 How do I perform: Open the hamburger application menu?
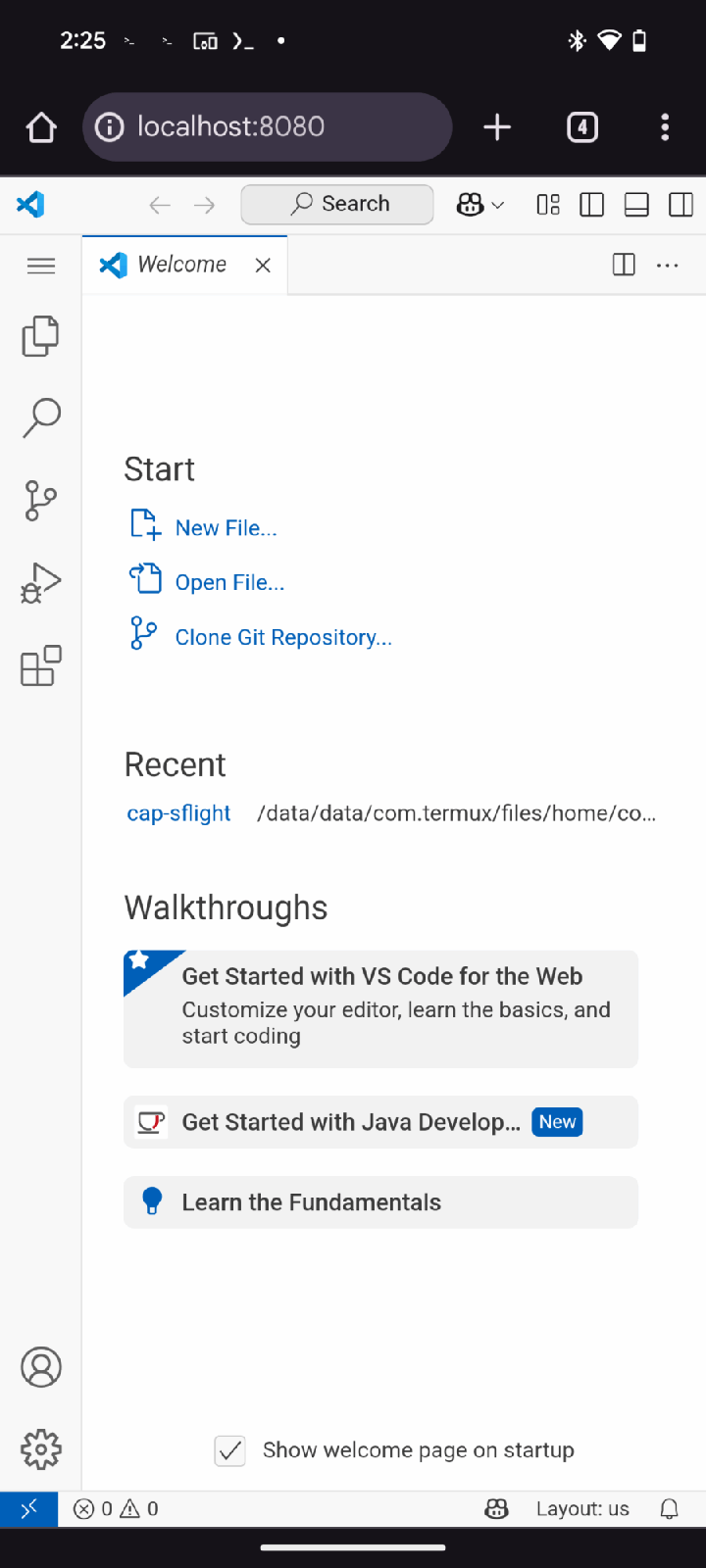coord(41,265)
